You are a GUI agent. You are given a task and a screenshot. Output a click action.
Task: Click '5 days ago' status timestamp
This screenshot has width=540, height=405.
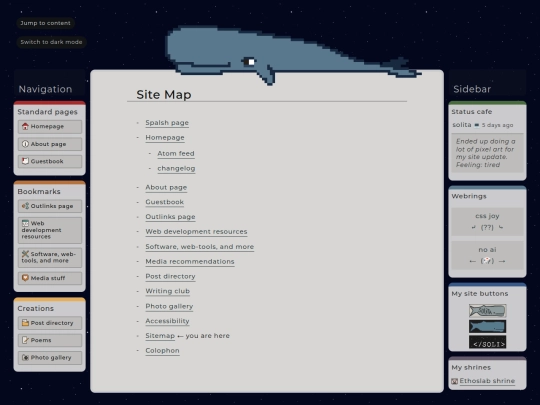coord(497,125)
